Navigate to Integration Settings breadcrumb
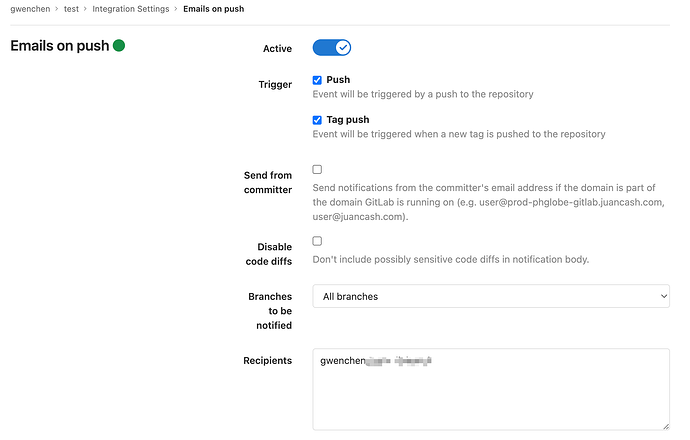The height and width of the screenshot is (440, 690). tap(130, 9)
